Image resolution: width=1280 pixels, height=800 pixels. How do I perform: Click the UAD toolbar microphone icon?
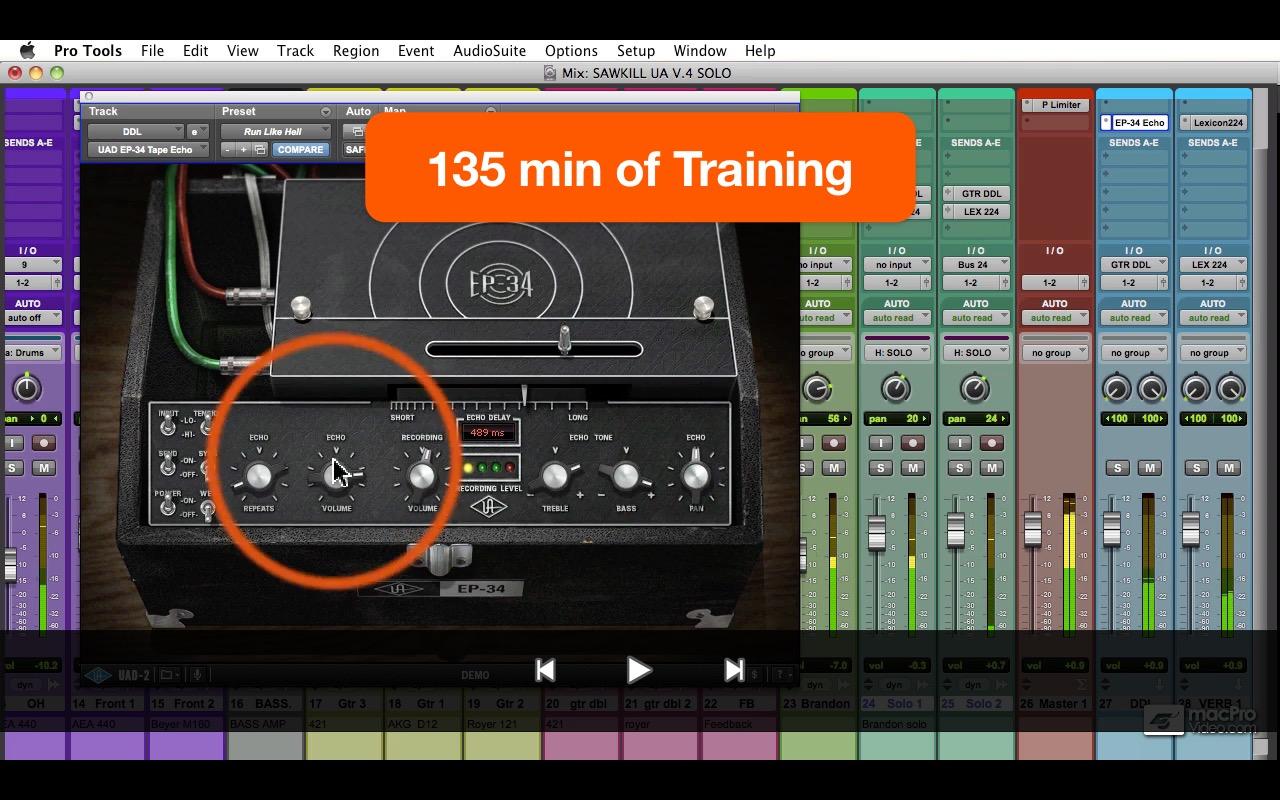pyautogui.click(x=198, y=675)
